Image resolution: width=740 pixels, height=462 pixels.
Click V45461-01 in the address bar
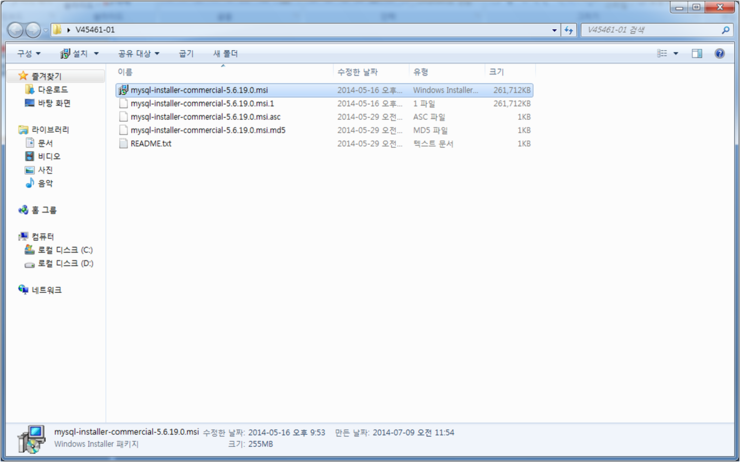[95, 30]
